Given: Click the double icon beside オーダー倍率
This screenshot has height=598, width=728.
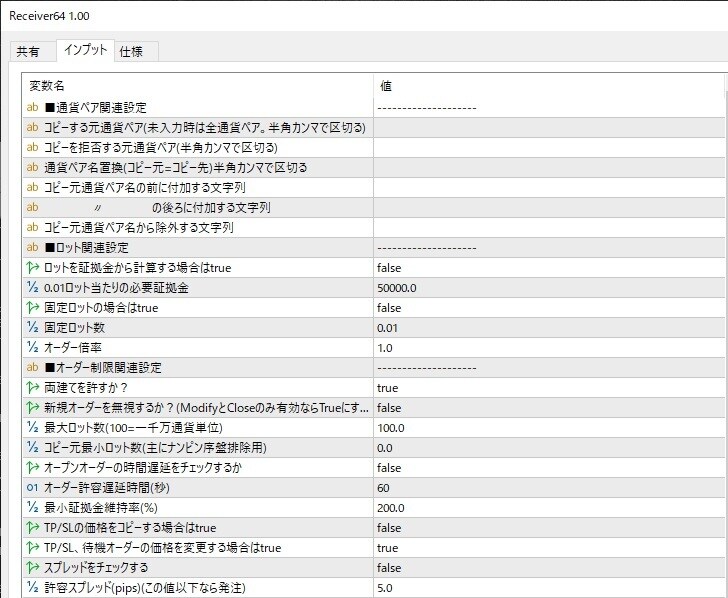Looking at the screenshot, I should point(32,347).
